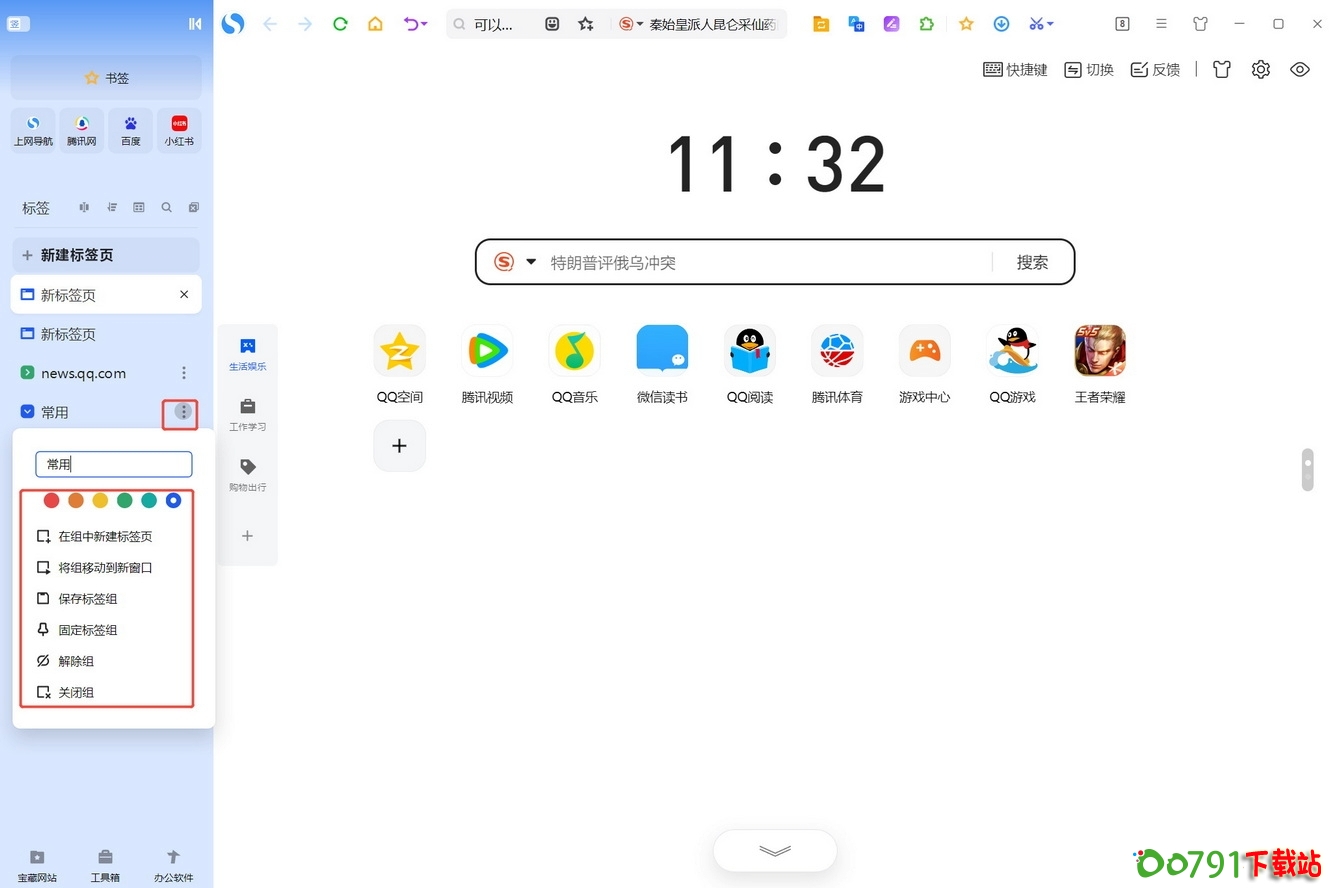Viewport: 1331px width, 888px height.
Task: Toggle the eye protection icon at top right
Action: (x=1299, y=69)
